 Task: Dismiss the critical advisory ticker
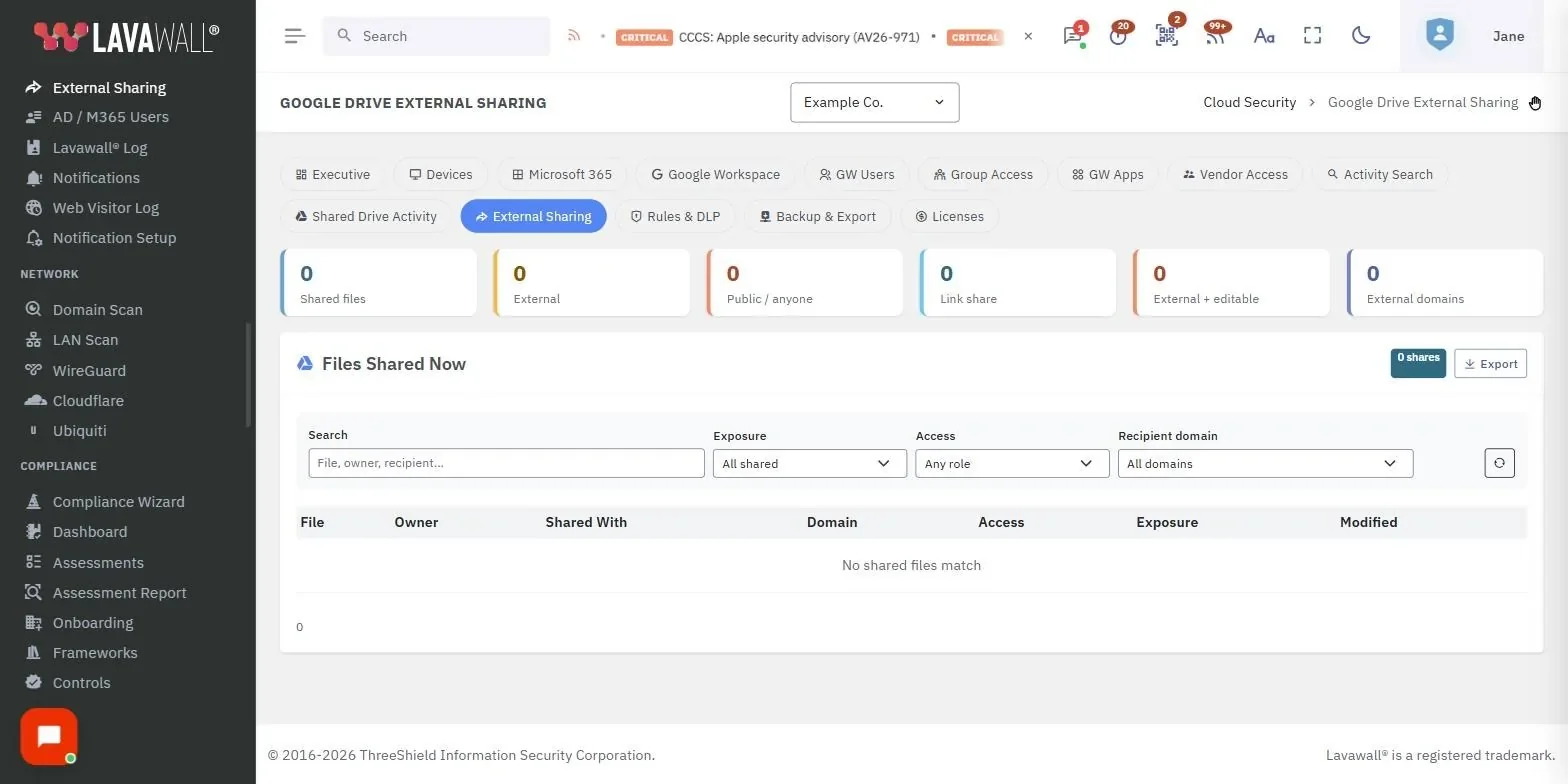point(1028,36)
